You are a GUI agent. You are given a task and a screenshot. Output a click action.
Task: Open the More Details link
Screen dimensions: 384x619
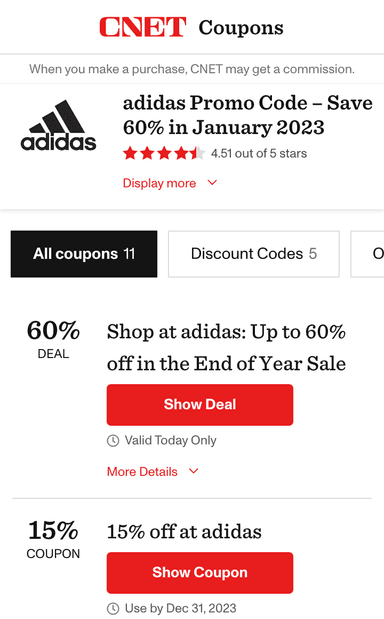point(142,471)
